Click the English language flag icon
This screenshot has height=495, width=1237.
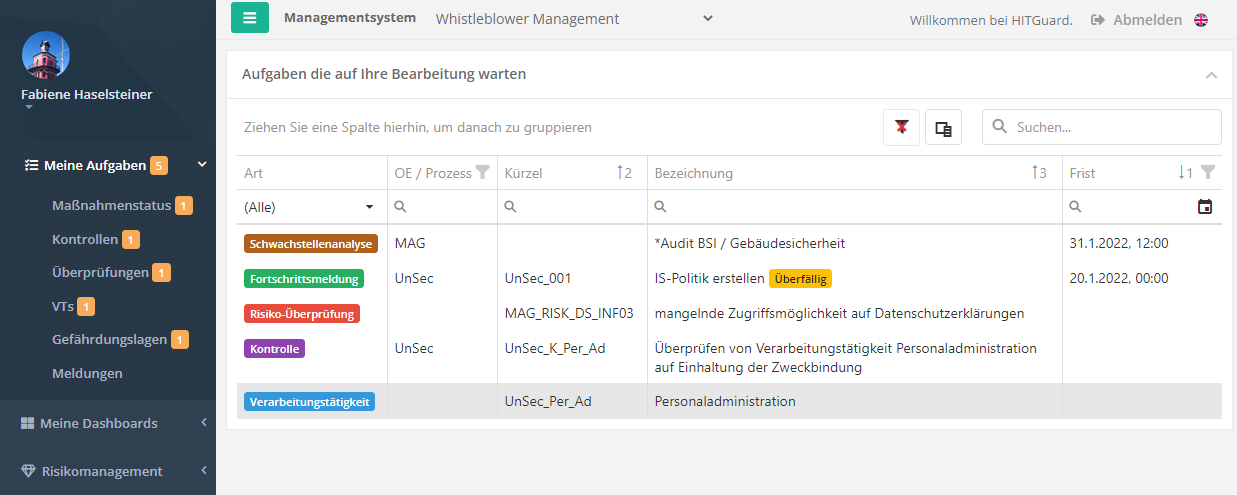1201,20
